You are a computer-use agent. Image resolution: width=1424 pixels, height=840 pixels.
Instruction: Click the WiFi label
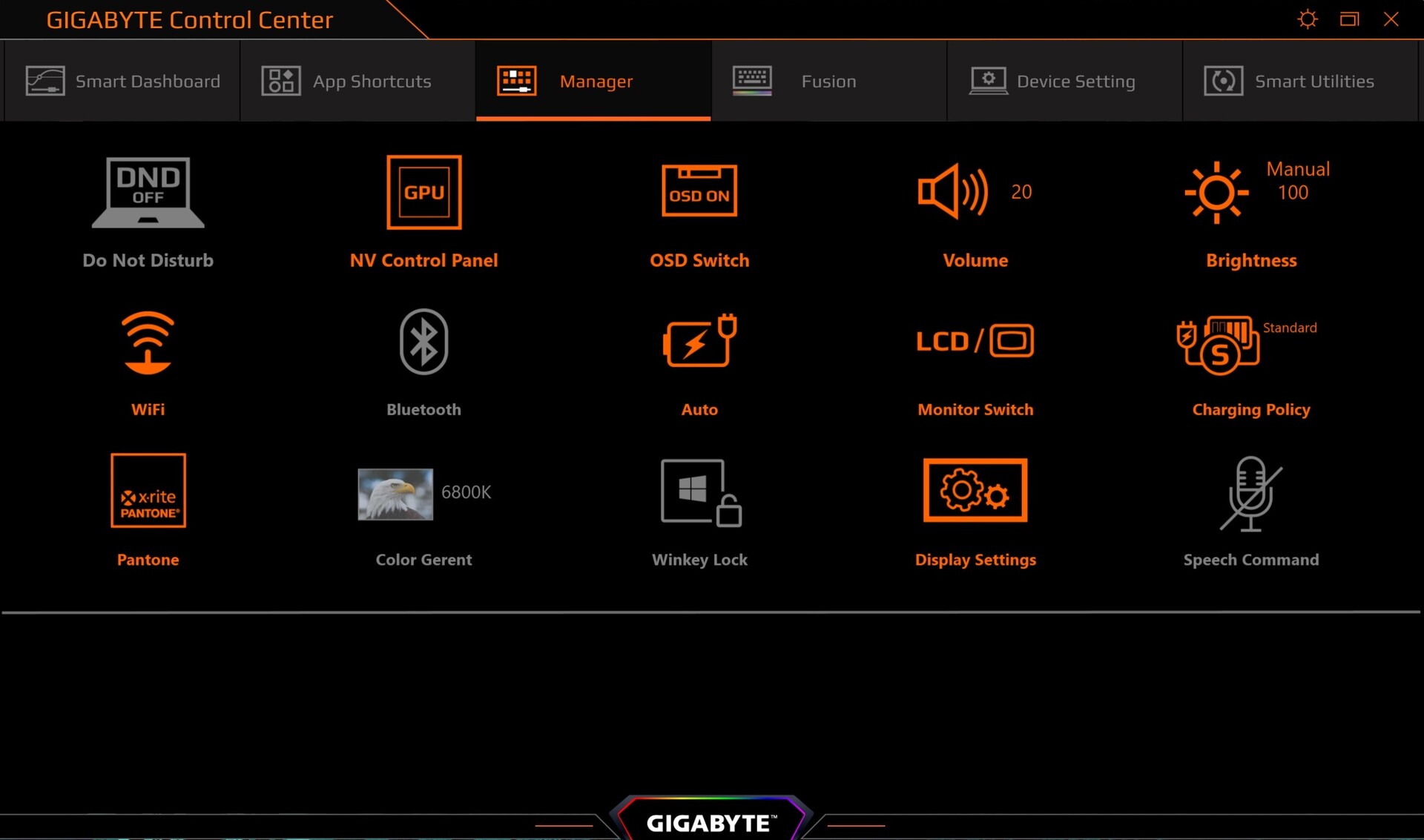tap(148, 409)
